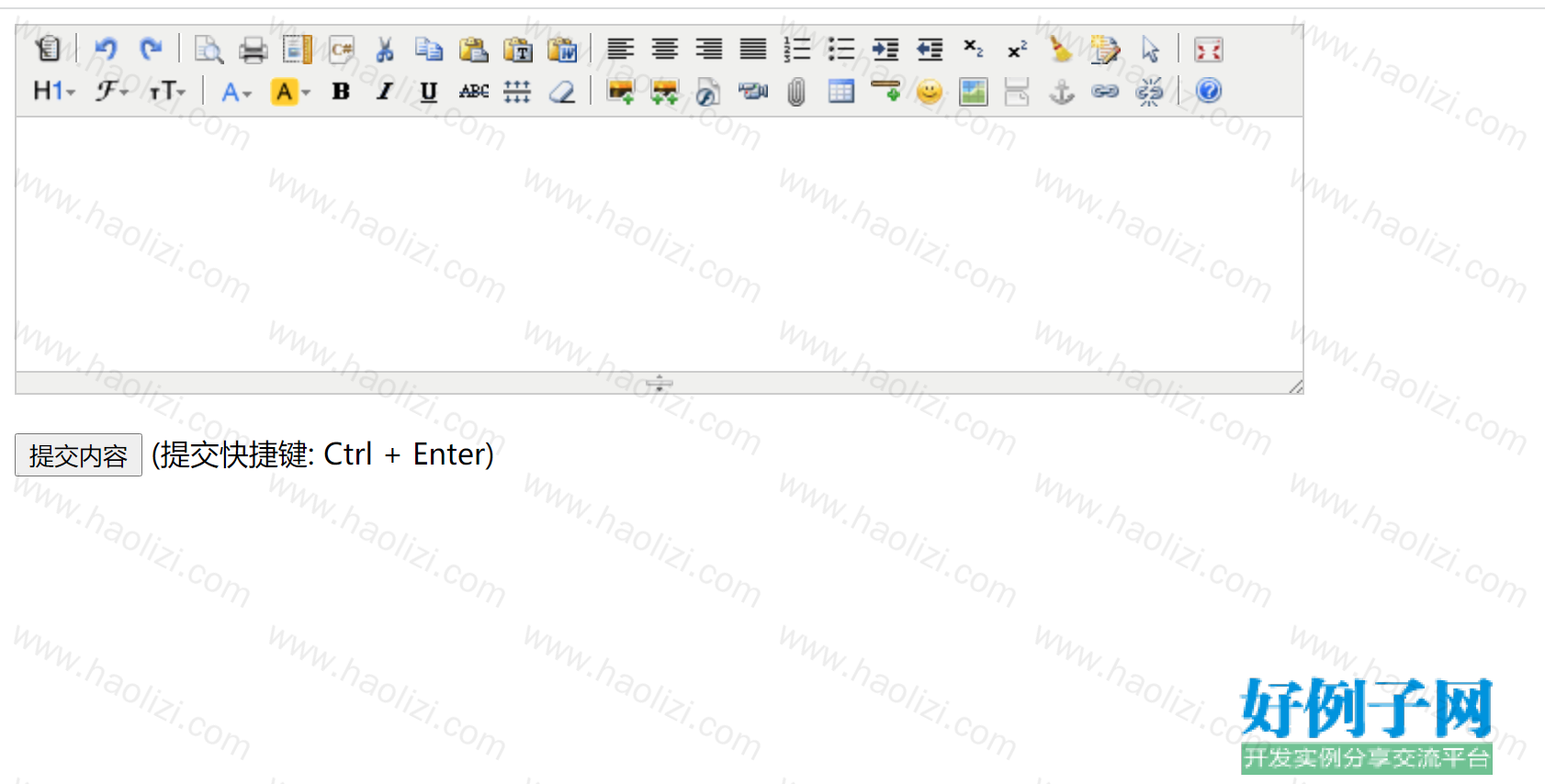Insert a template
Viewport: 1545px width, 784px height.
298,49
